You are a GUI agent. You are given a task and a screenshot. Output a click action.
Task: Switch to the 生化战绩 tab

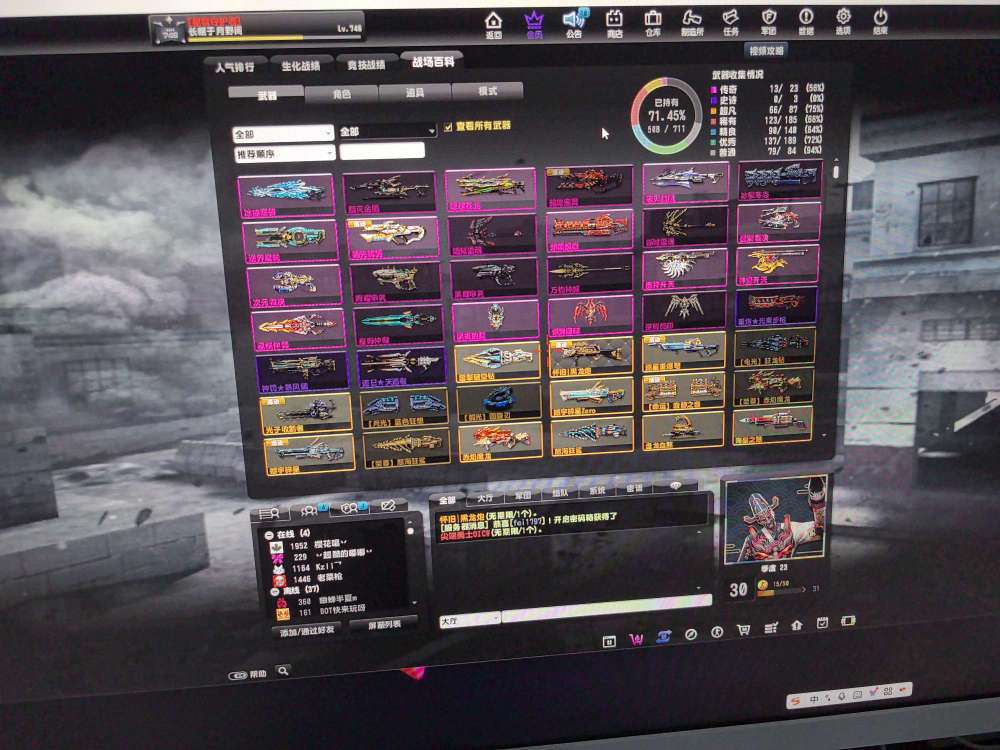(x=301, y=66)
